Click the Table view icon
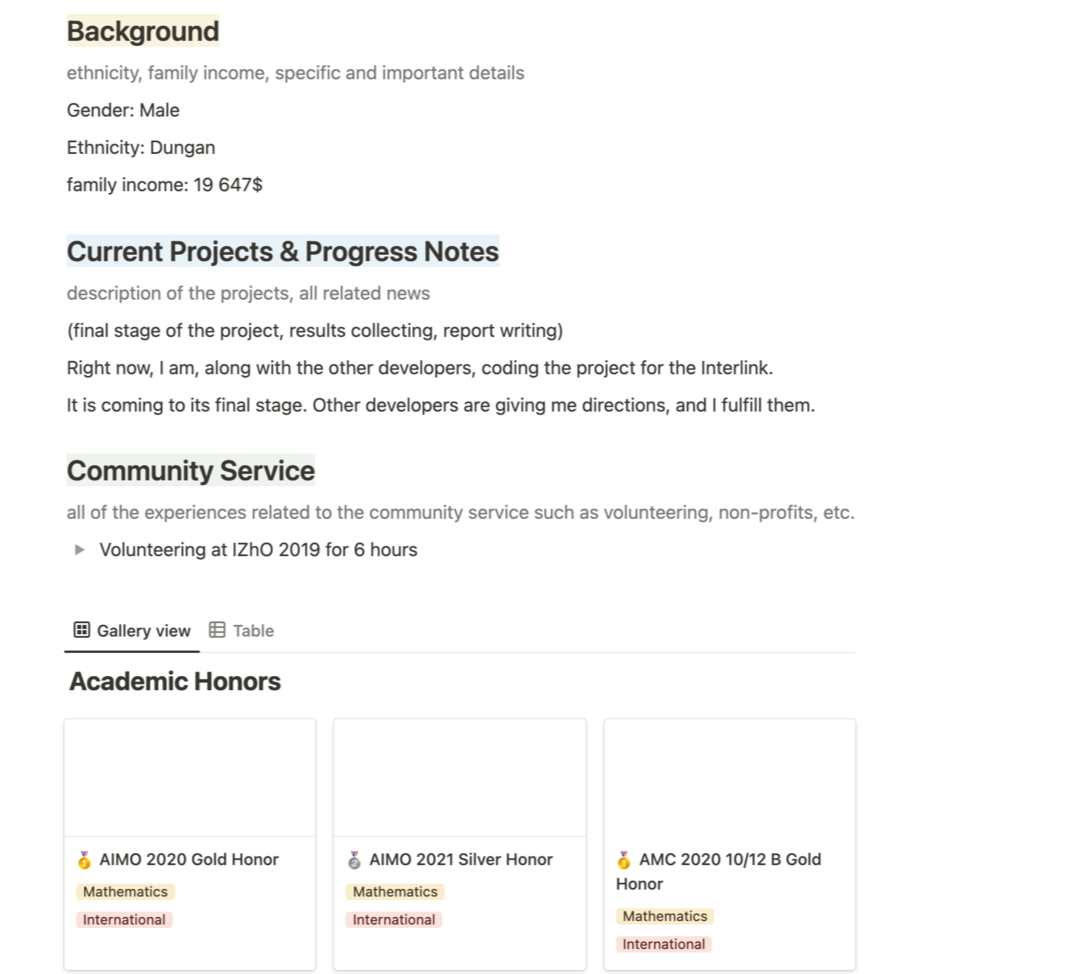This screenshot has width=1083, height=974. (x=217, y=630)
